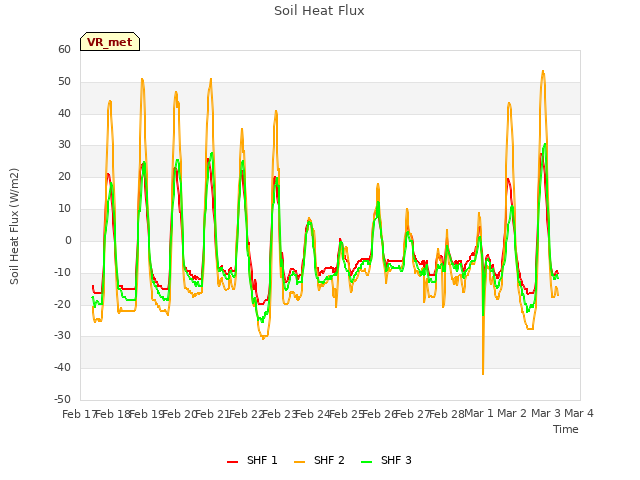
Task: Click the 0 y-axis tick label
Action: click(68, 240)
